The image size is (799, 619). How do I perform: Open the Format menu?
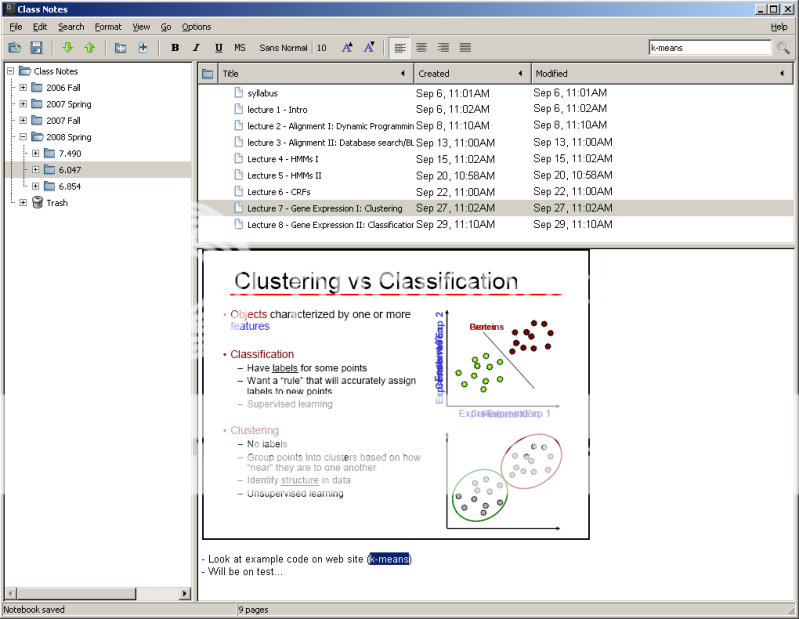pos(108,27)
